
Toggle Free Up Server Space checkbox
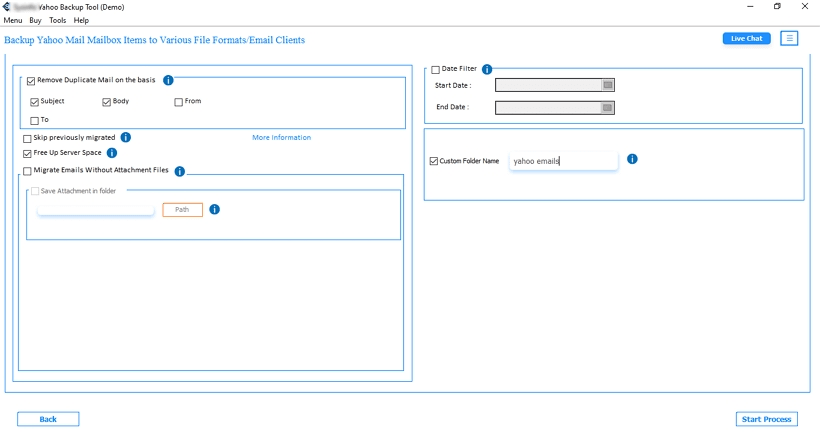[x=27, y=153]
